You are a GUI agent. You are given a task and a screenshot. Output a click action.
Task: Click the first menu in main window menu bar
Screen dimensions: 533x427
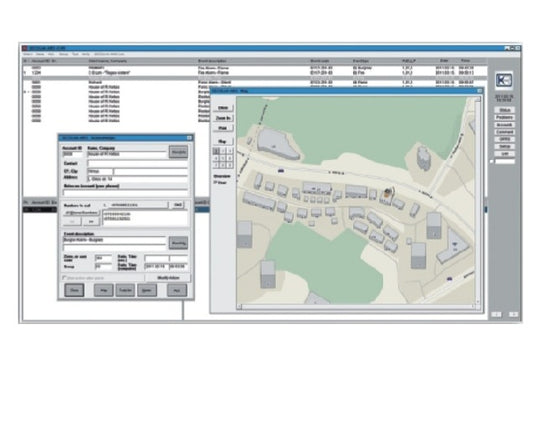point(28,54)
